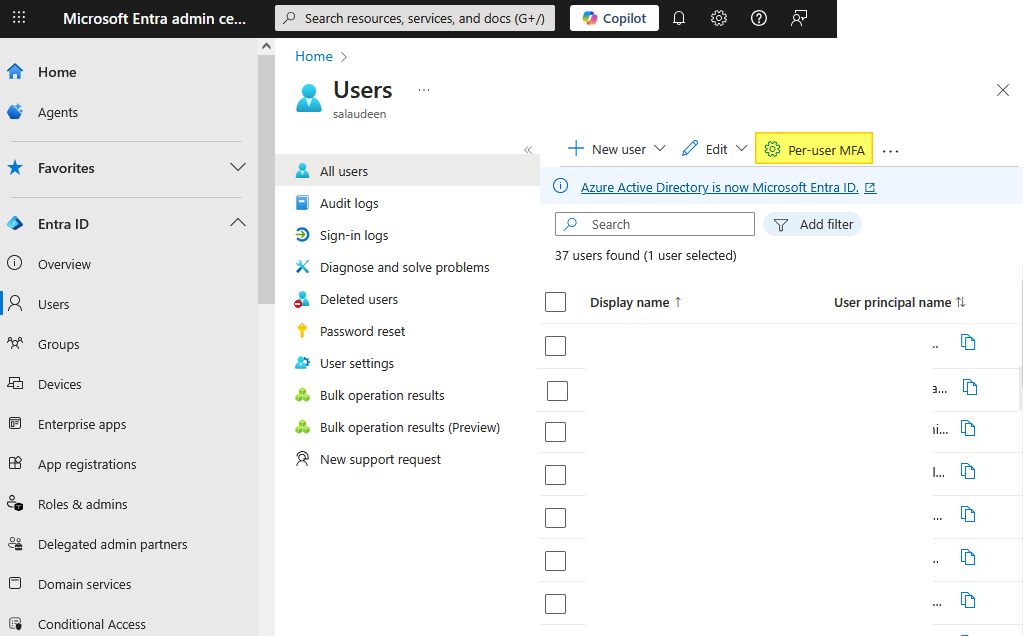Open the Azure Active Directory rename notice link

click(720, 187)
